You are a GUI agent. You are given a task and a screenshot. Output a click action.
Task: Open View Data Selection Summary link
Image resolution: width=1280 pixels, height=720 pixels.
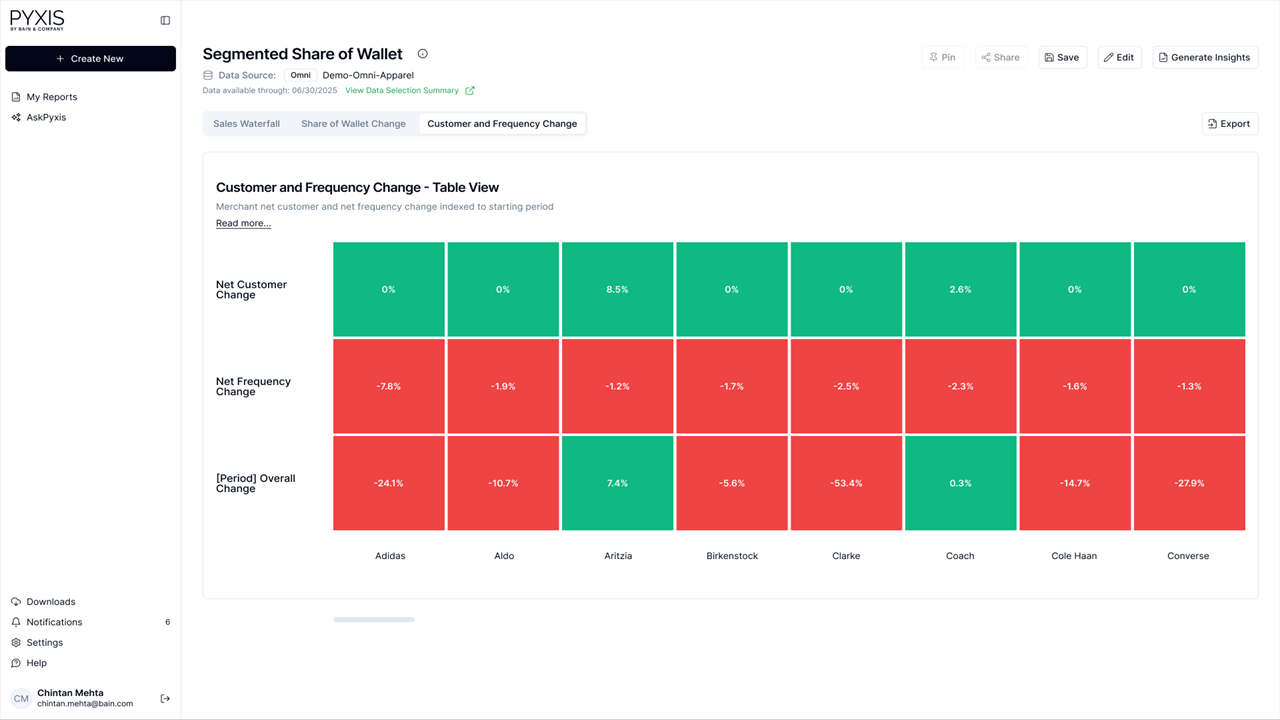click(x=409, y=90)
